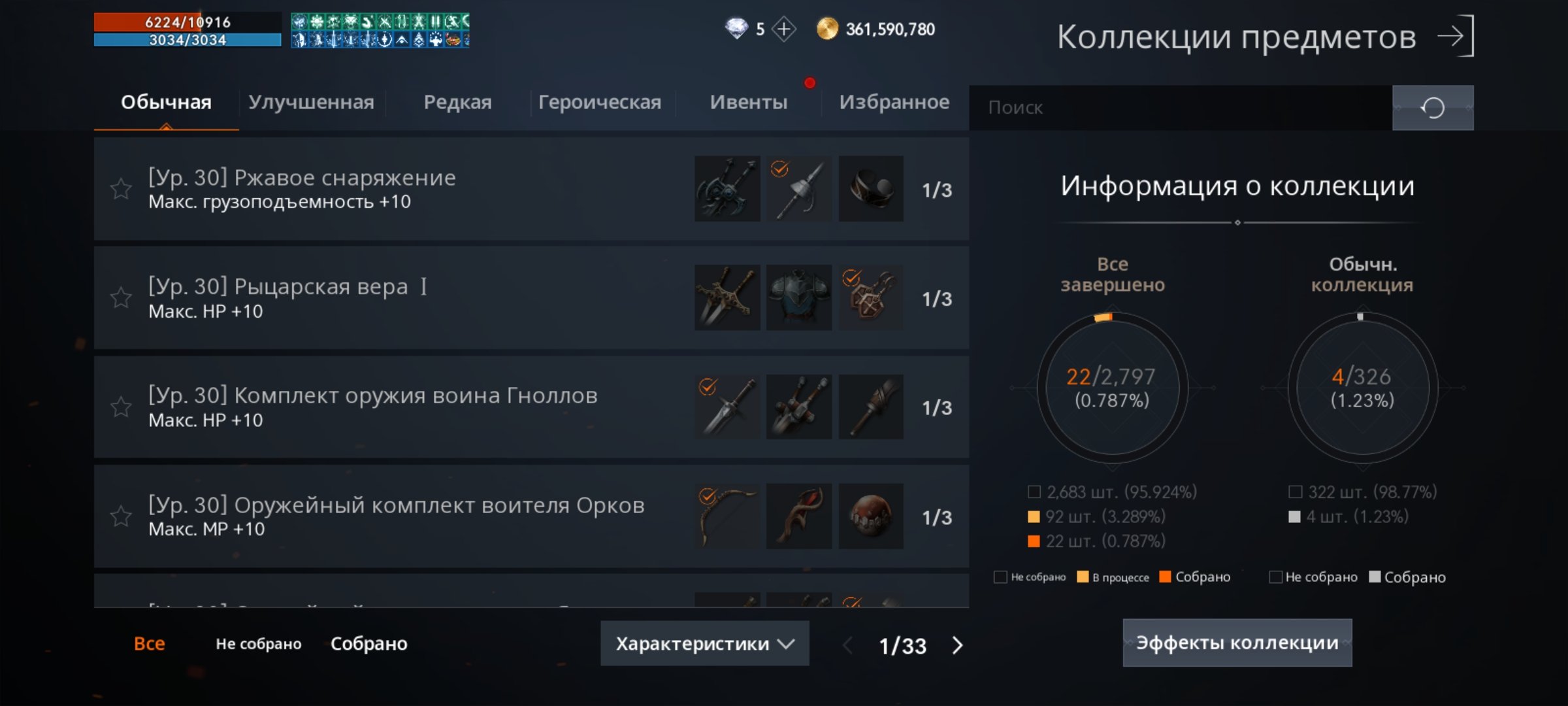Open the Ивенты tab
The height and width of the screenshot is (706, 1568).
click(749, 103)
